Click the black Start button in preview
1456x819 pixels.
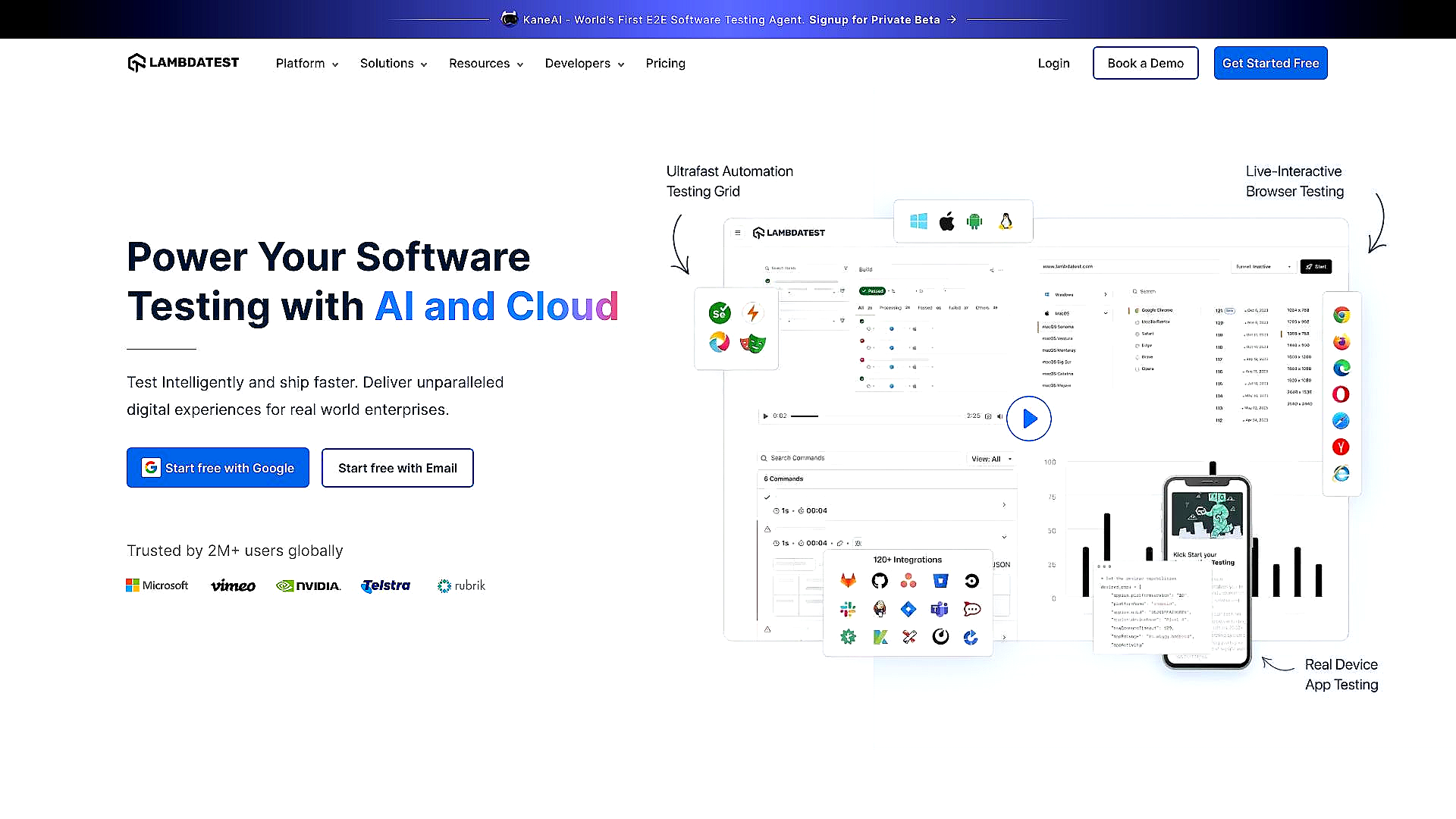(x=1316, y=267)
